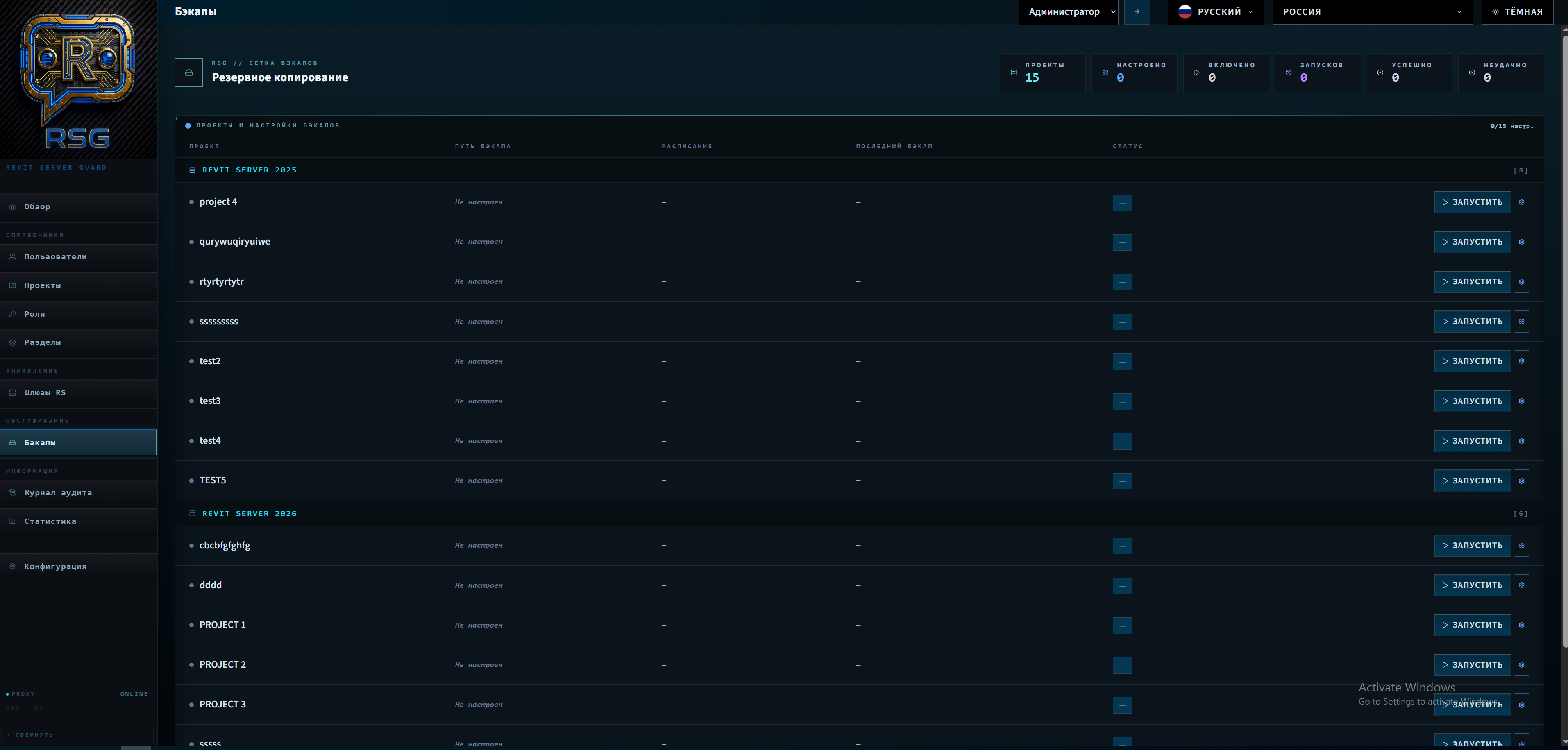
Task: Click the vertical page scrollbar
Action: (x=1564, y=341)
